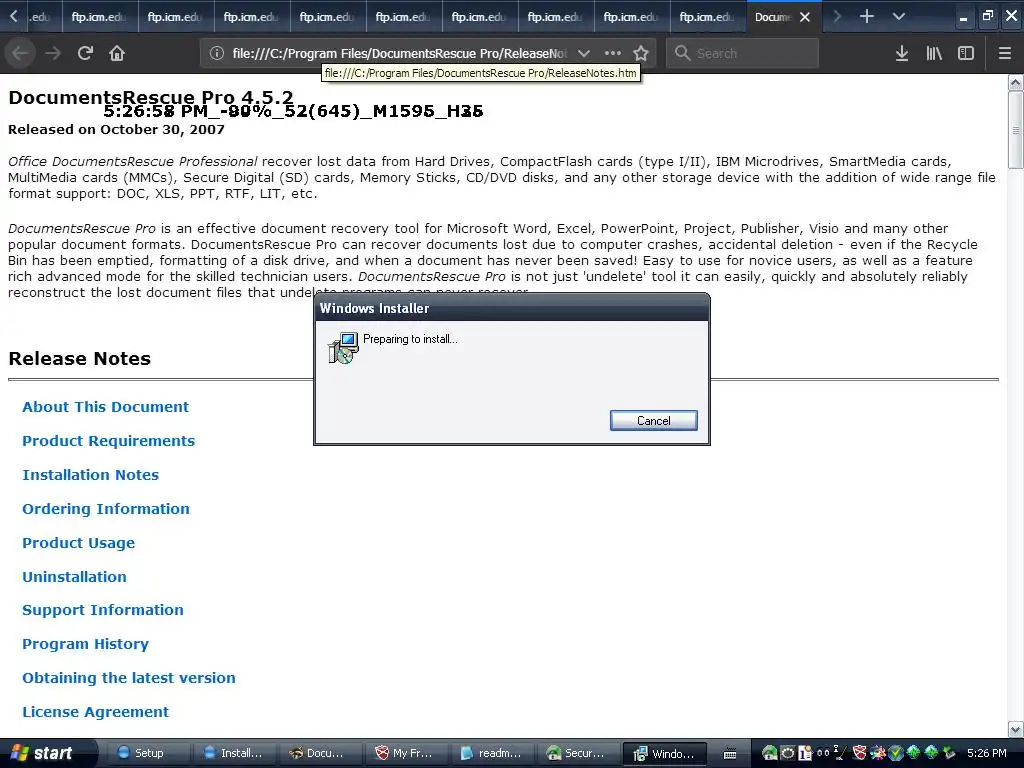Close the DocumentsRescue release notes tab
This screenshot has height=768, width=1024.
pos(805,17)
